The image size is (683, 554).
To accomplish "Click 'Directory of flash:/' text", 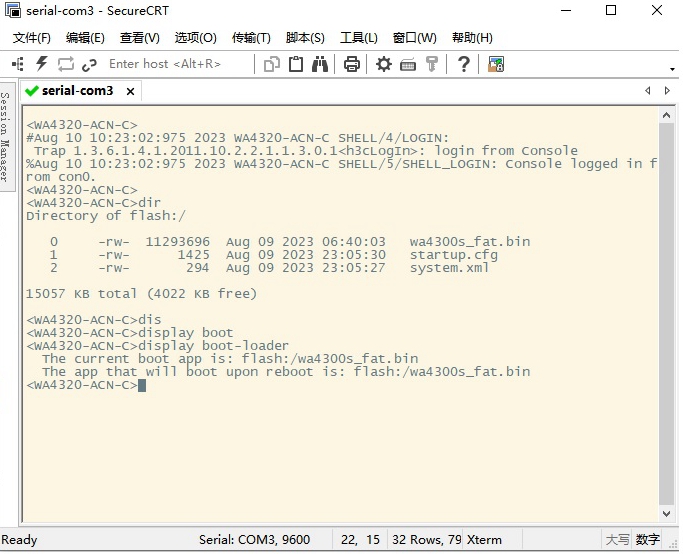I will point(106,216).
